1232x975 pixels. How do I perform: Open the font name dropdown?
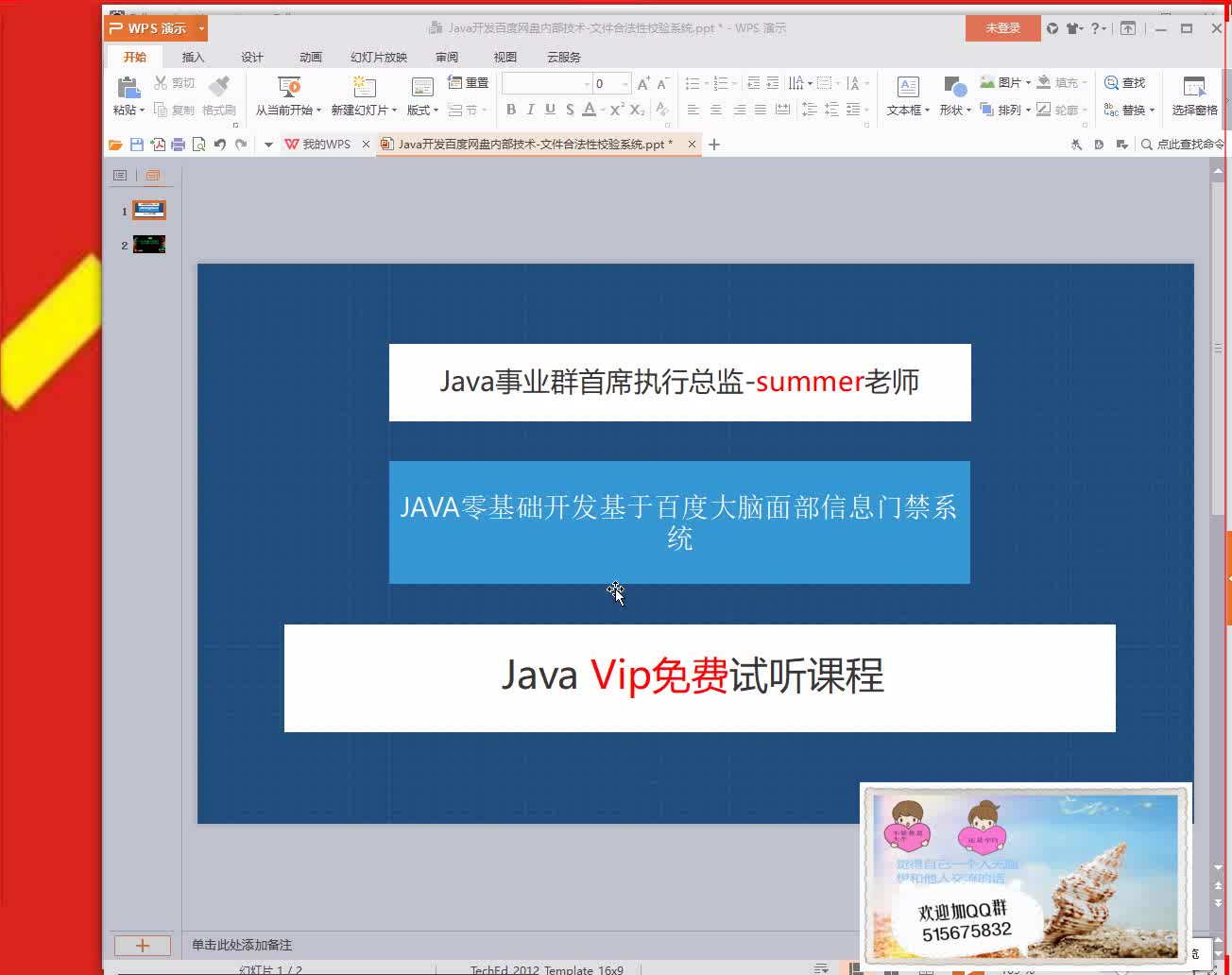(x=587, y=84)
